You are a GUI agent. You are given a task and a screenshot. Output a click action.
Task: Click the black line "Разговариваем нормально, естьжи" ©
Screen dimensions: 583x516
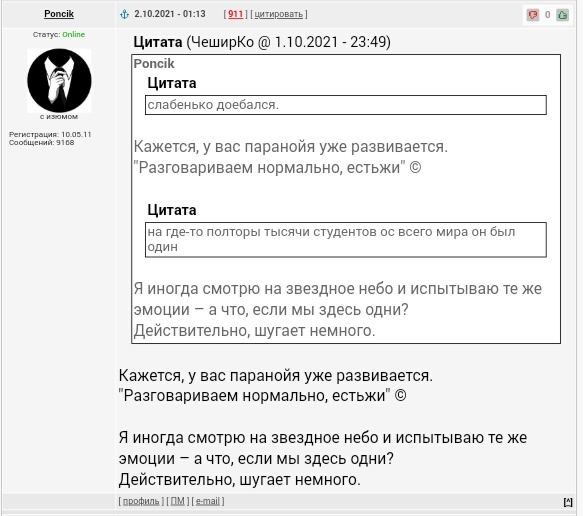pos(262,396)
